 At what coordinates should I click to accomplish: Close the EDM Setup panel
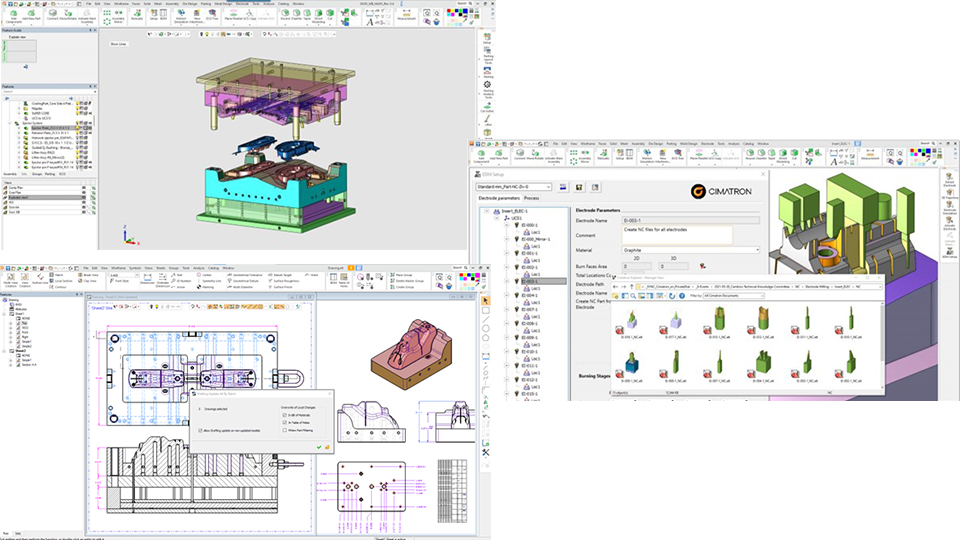point(763,174)
